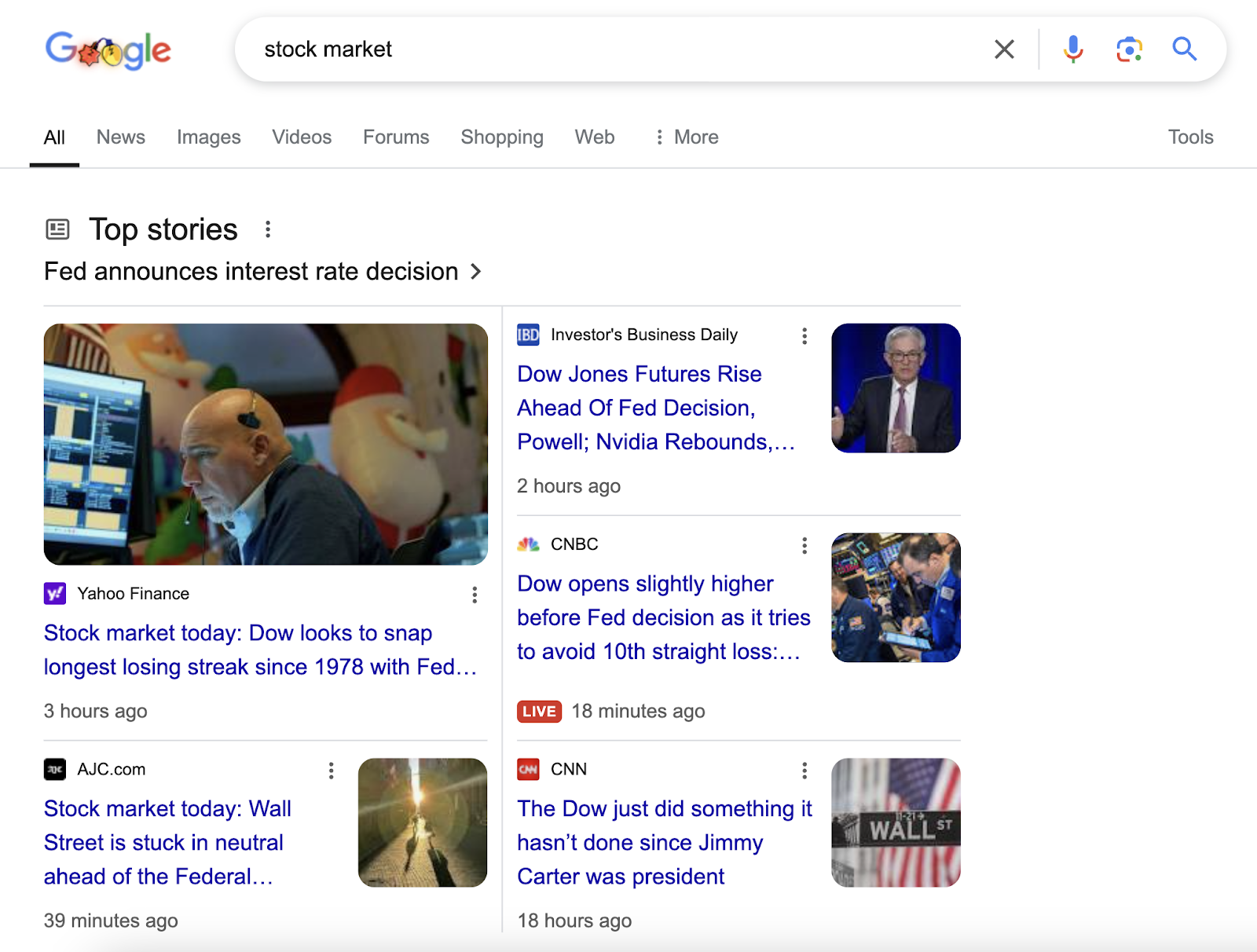
Task: Click the Top stories newspaper icon
Action: point(57,229)
